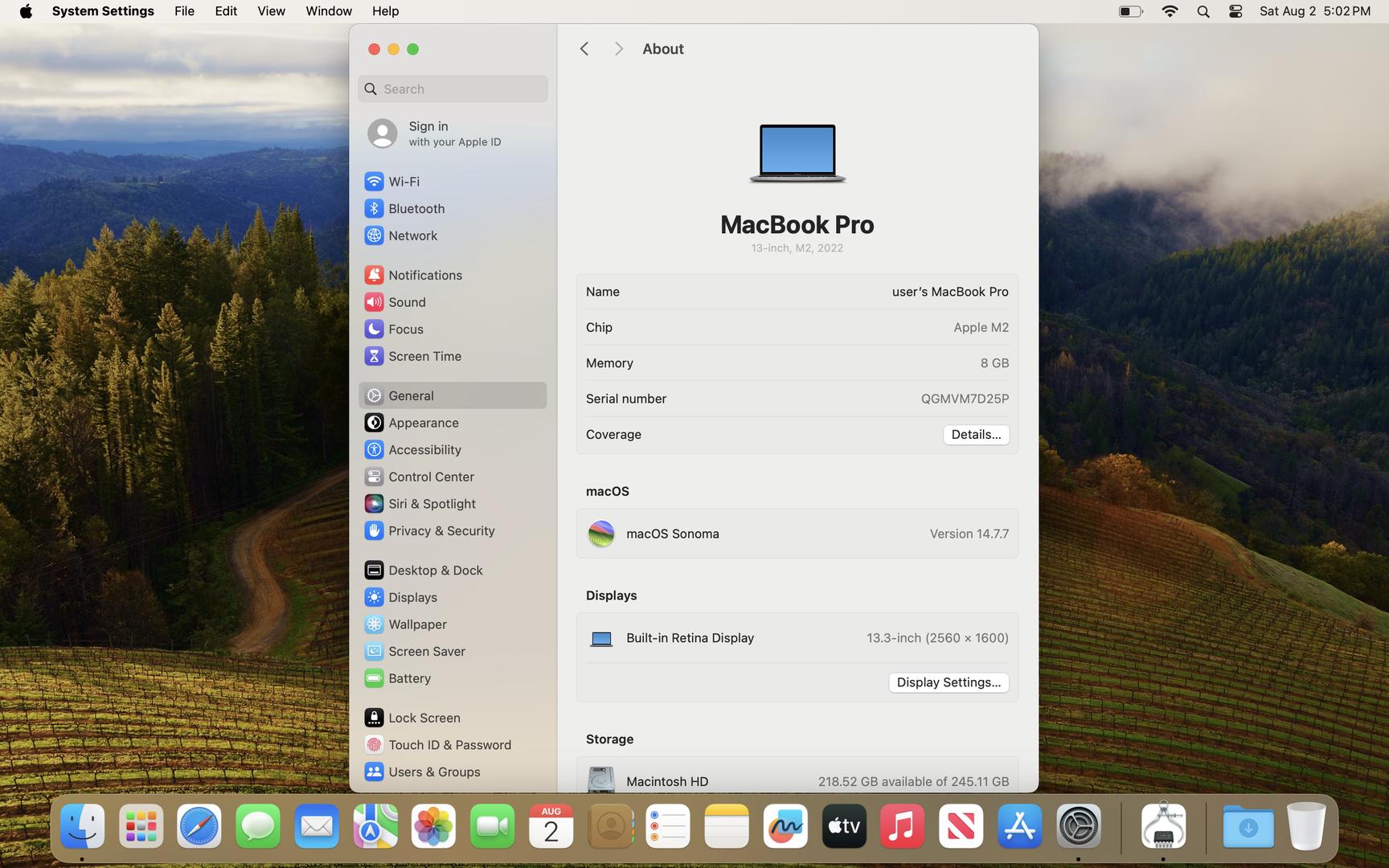Open Downloads folder in the Dock
The height and width of the screenshot is (868, 1389).
click(1248, 826)
